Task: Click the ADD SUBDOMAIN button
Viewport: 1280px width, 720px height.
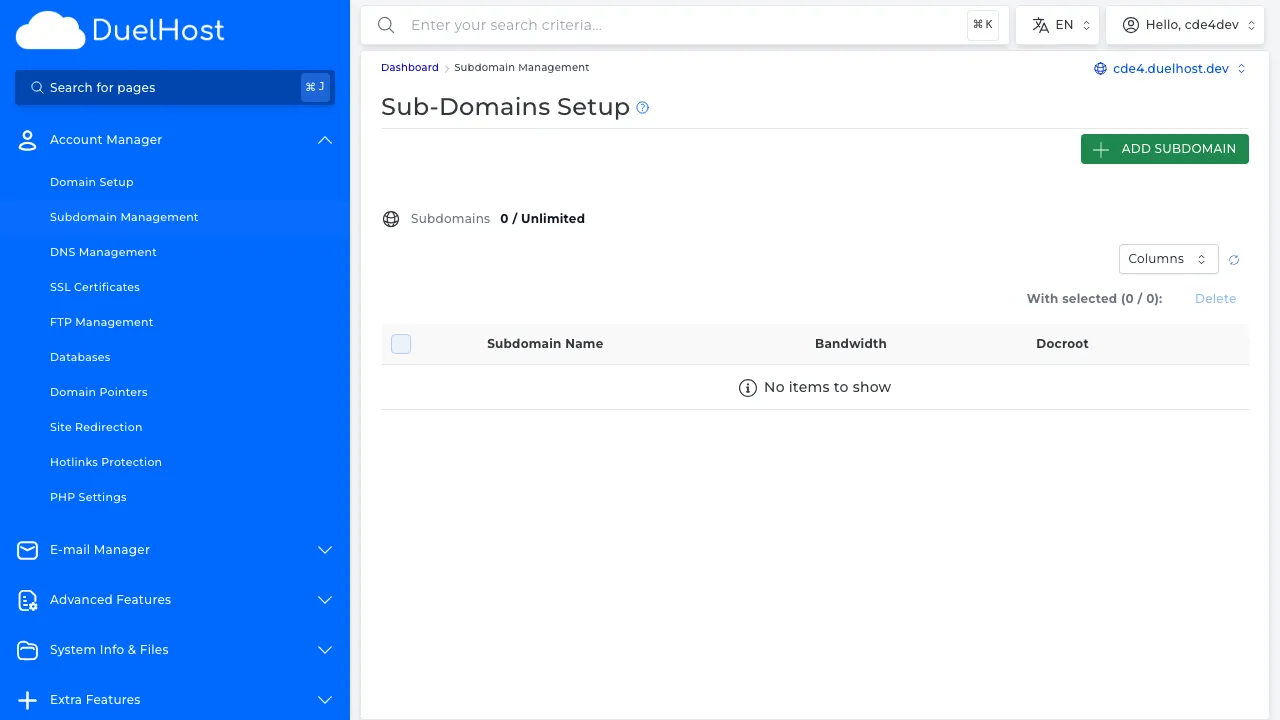Action: tap(1164, 148)
